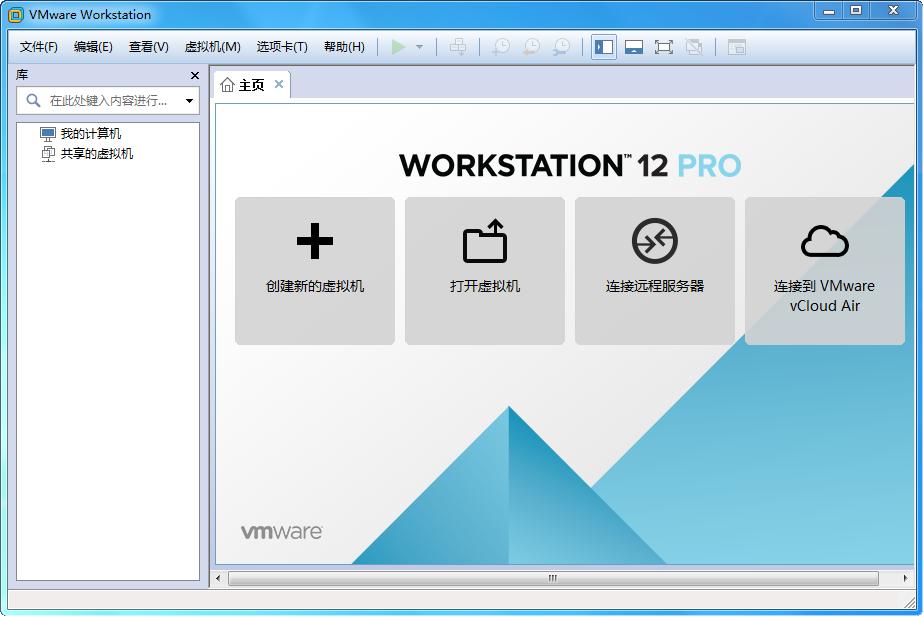The width and height of the screenshot is (924, 617).
Task: Select 共享的虚拟机 in the library tree
Action: pos(87,154)
